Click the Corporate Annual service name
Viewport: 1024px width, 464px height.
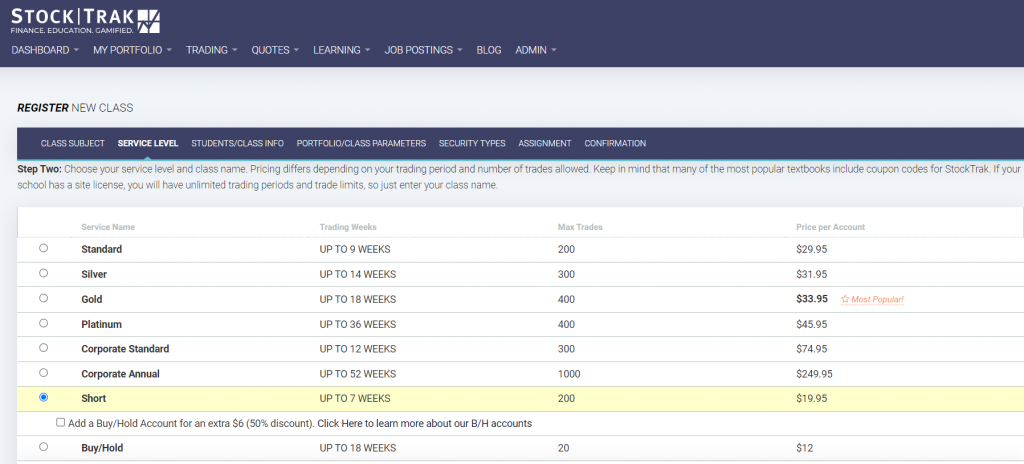[x=121, y=374]
